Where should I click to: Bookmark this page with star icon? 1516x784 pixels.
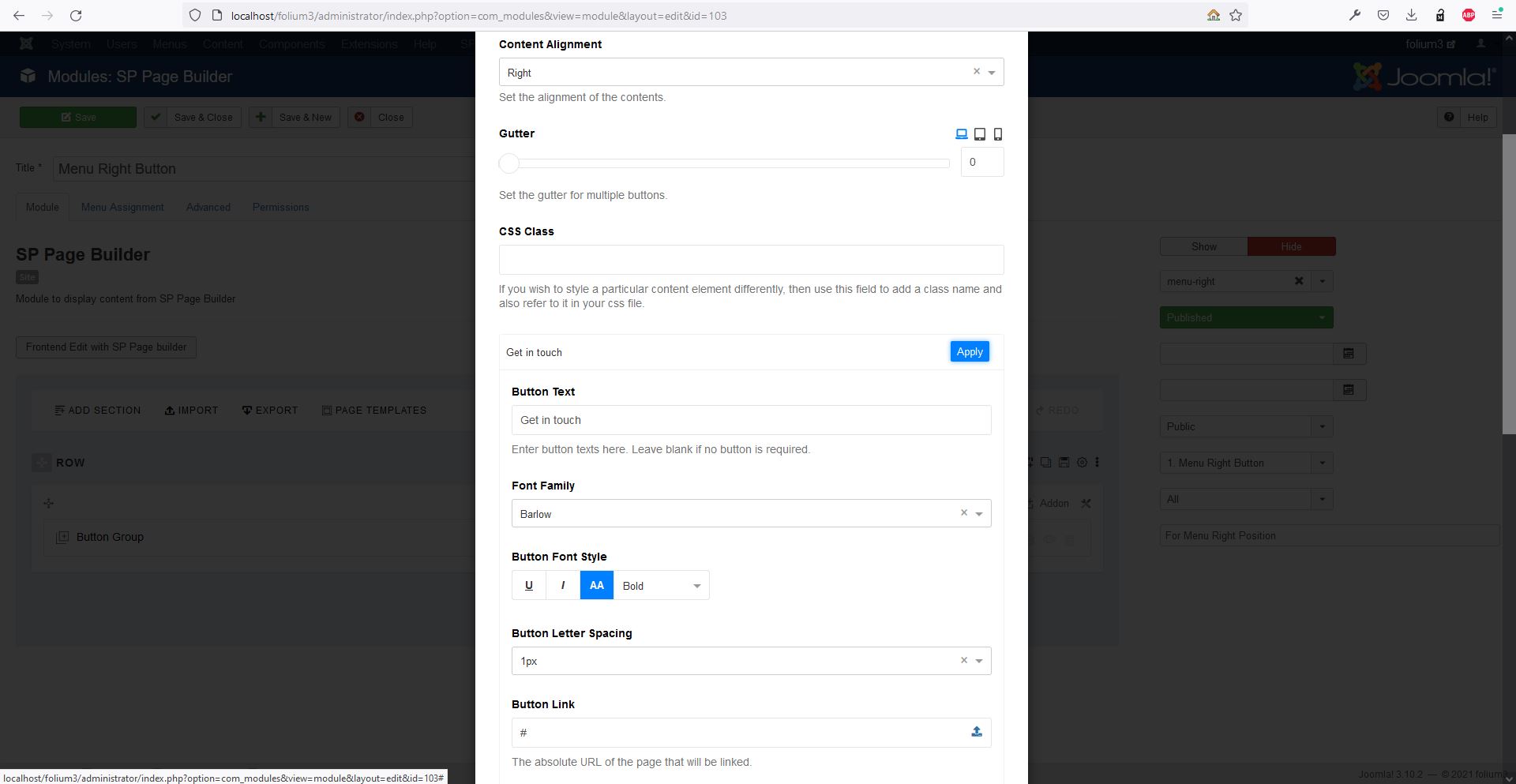pos(1236,15)
